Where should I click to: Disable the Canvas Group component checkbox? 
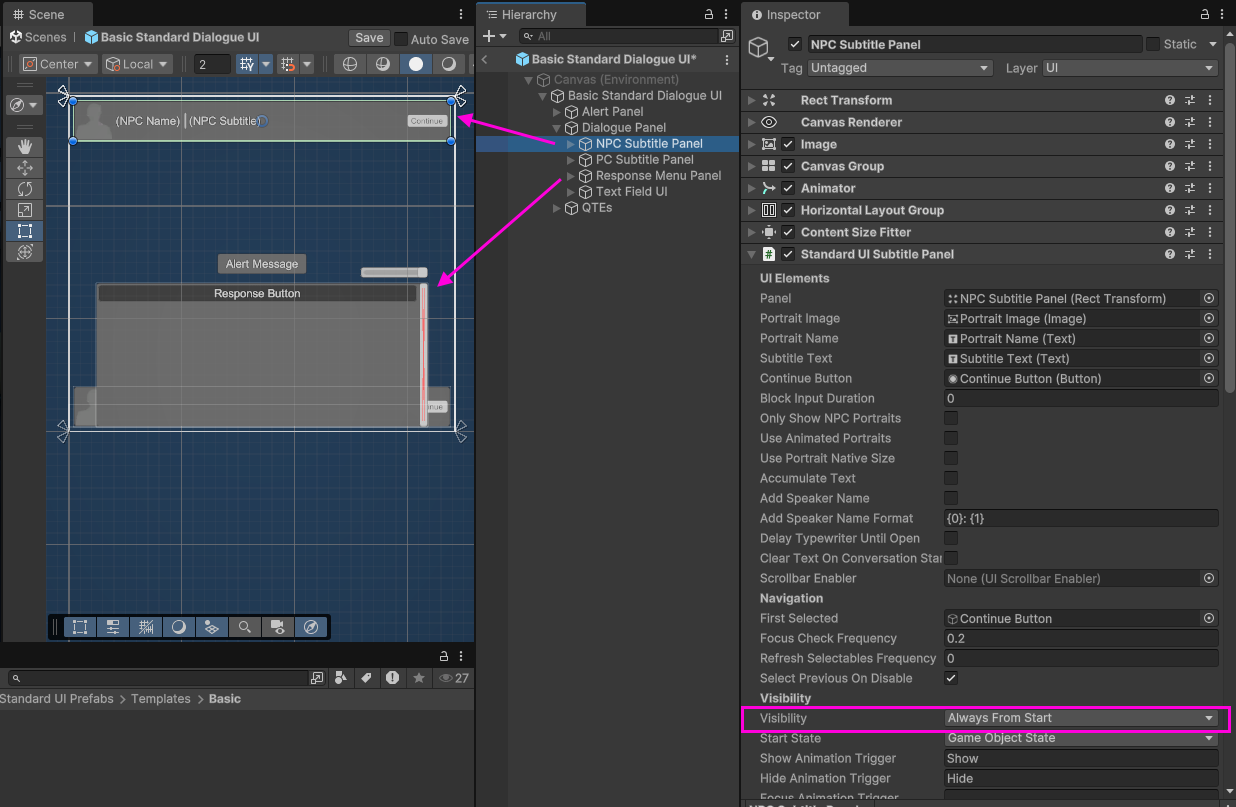[789, 166]
